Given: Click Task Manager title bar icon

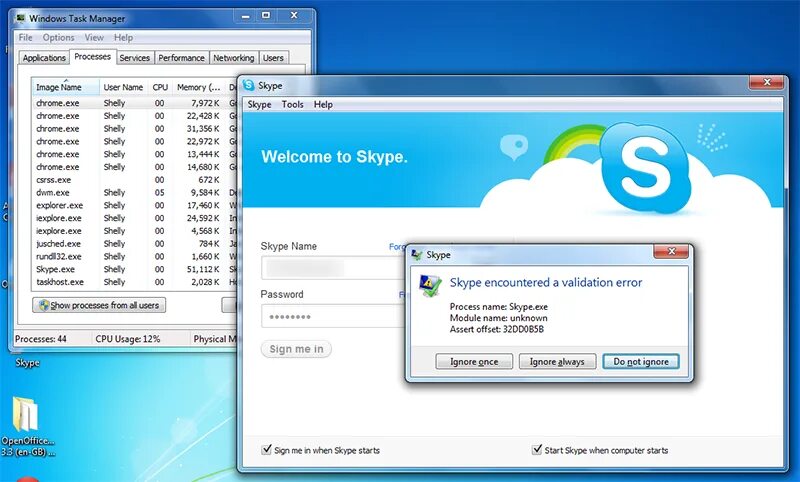Looking at the screenshot, I should (20, 18).
